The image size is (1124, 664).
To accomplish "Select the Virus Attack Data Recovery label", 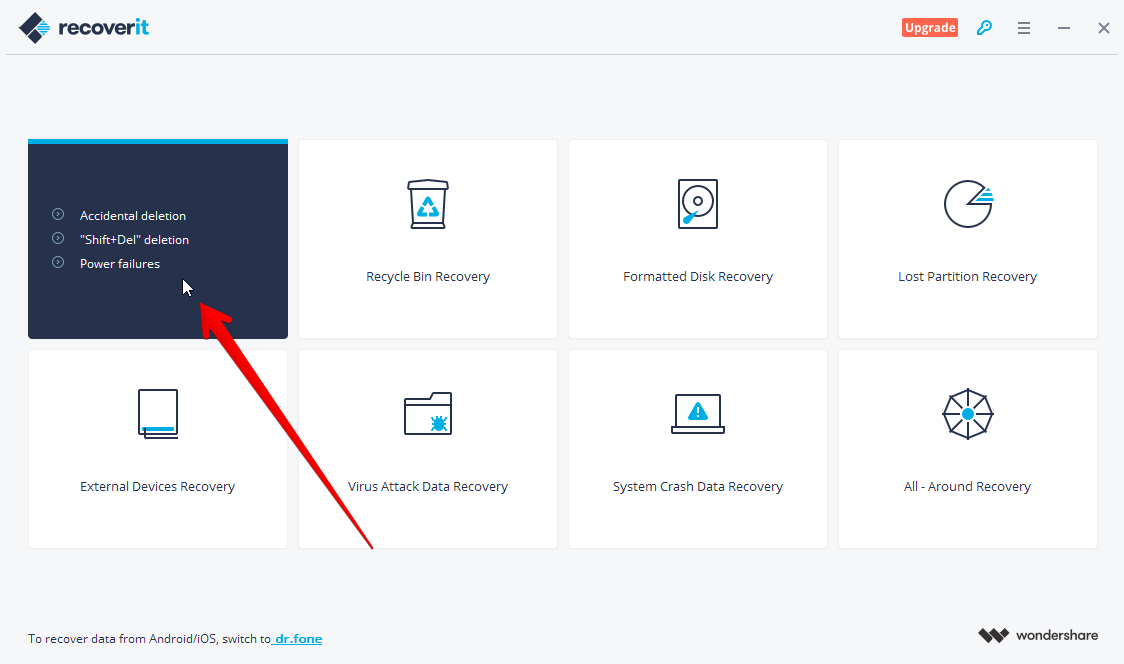I will click(x=428, y=486).
